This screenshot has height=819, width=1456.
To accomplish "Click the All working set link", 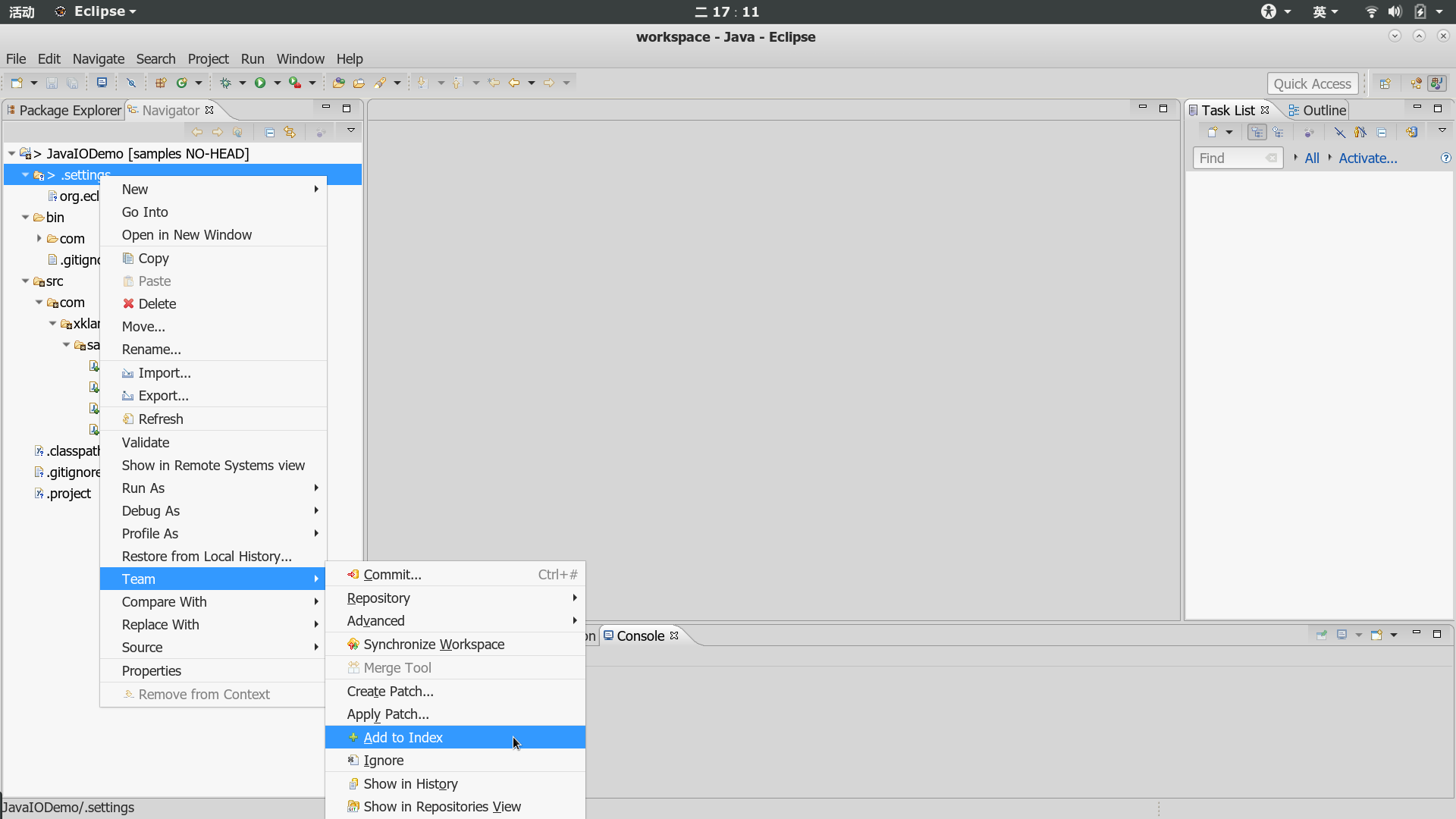I will click(1311, 158).
